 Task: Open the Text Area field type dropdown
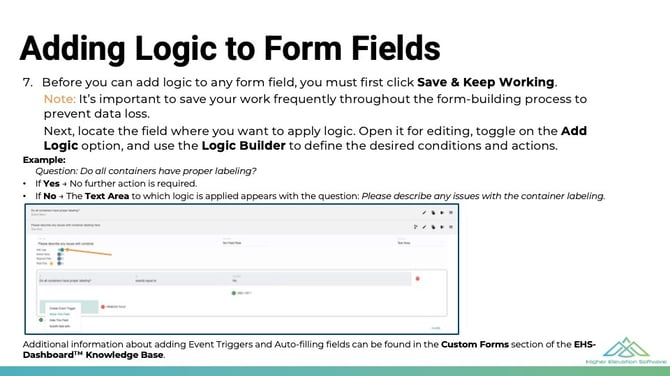click(420, 242)
